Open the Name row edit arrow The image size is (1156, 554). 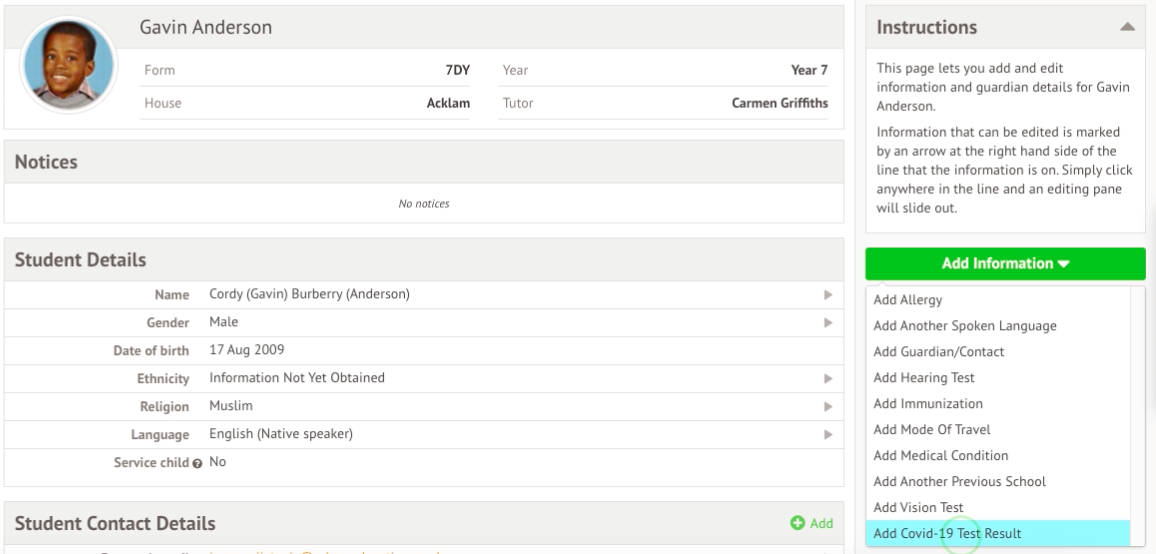click(827, 294)
